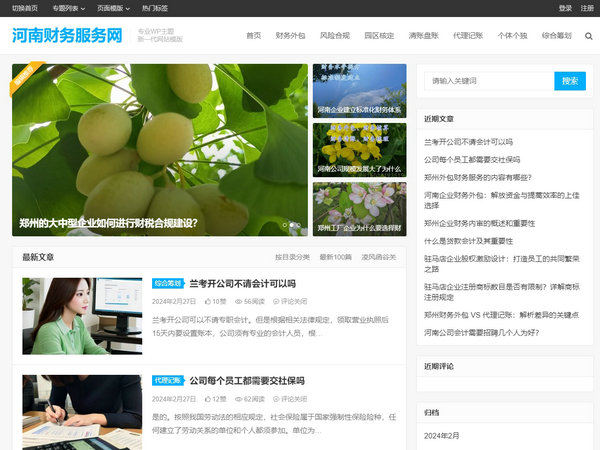600x450 pixels.
Task: Open thumbnail 河南企业建立标准化财务体系
Action: [x=360, y=91]
